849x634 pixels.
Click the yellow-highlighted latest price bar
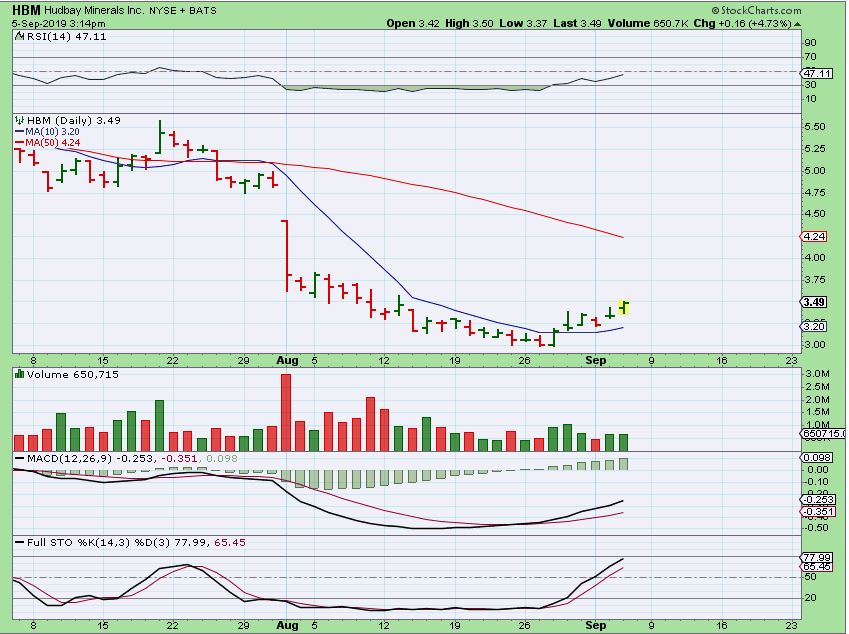coord(624,307)
